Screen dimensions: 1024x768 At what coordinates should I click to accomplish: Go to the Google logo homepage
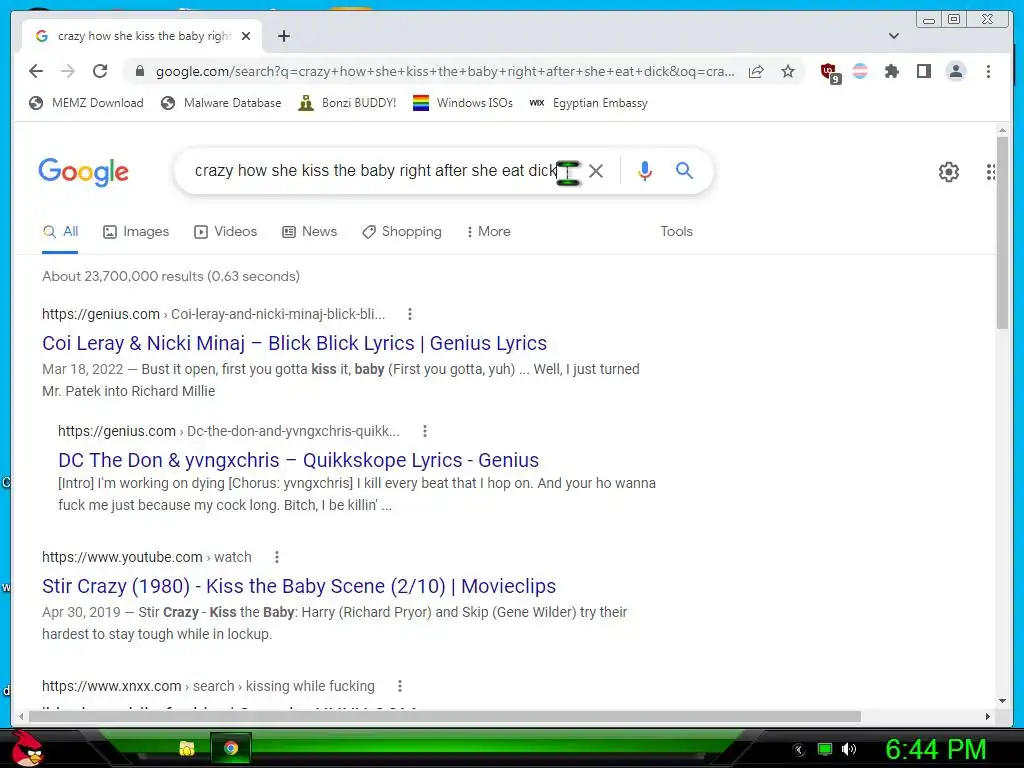[84, 172]
